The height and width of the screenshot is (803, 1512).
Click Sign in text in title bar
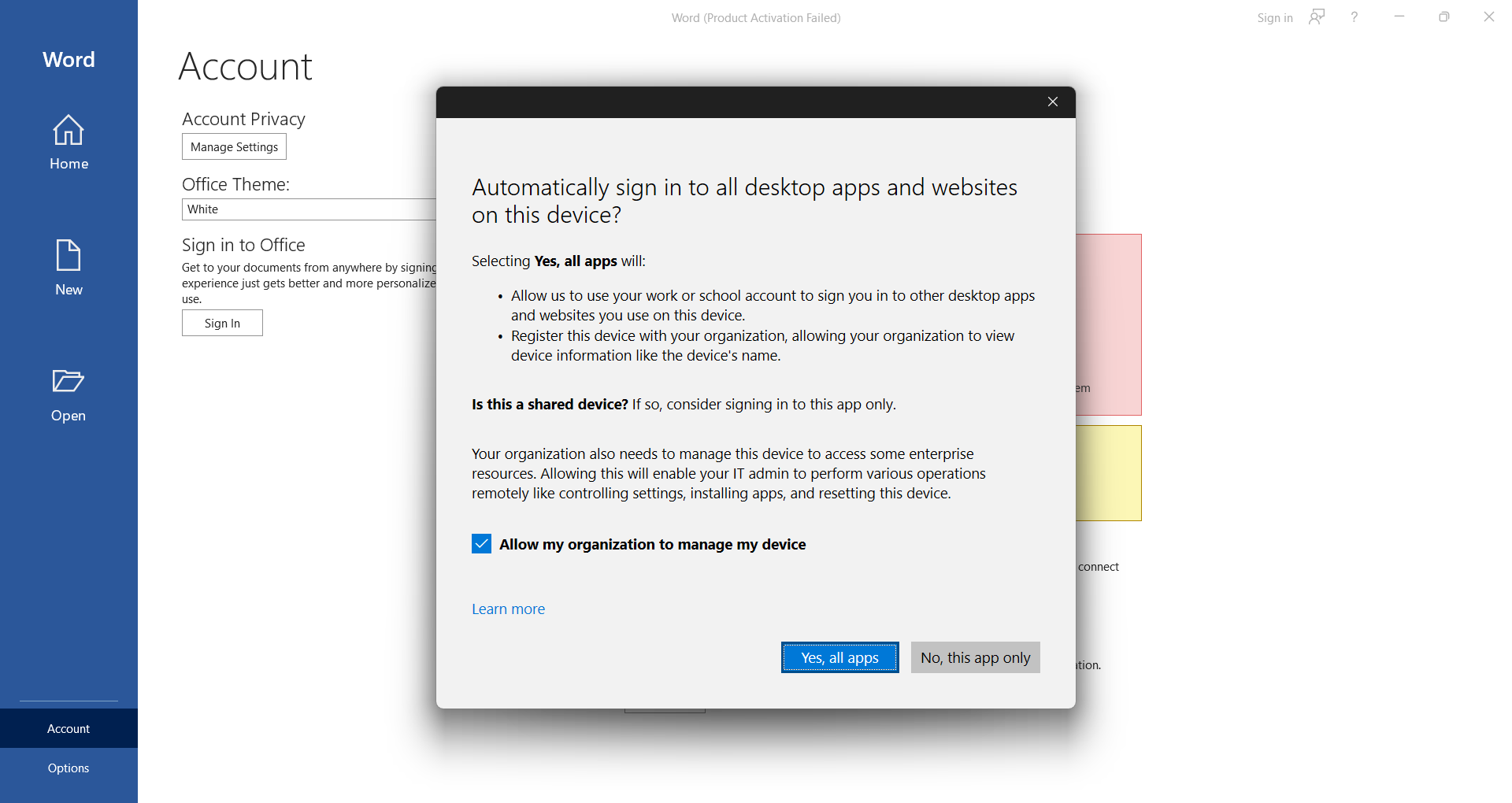click(x=1274, y=18)
